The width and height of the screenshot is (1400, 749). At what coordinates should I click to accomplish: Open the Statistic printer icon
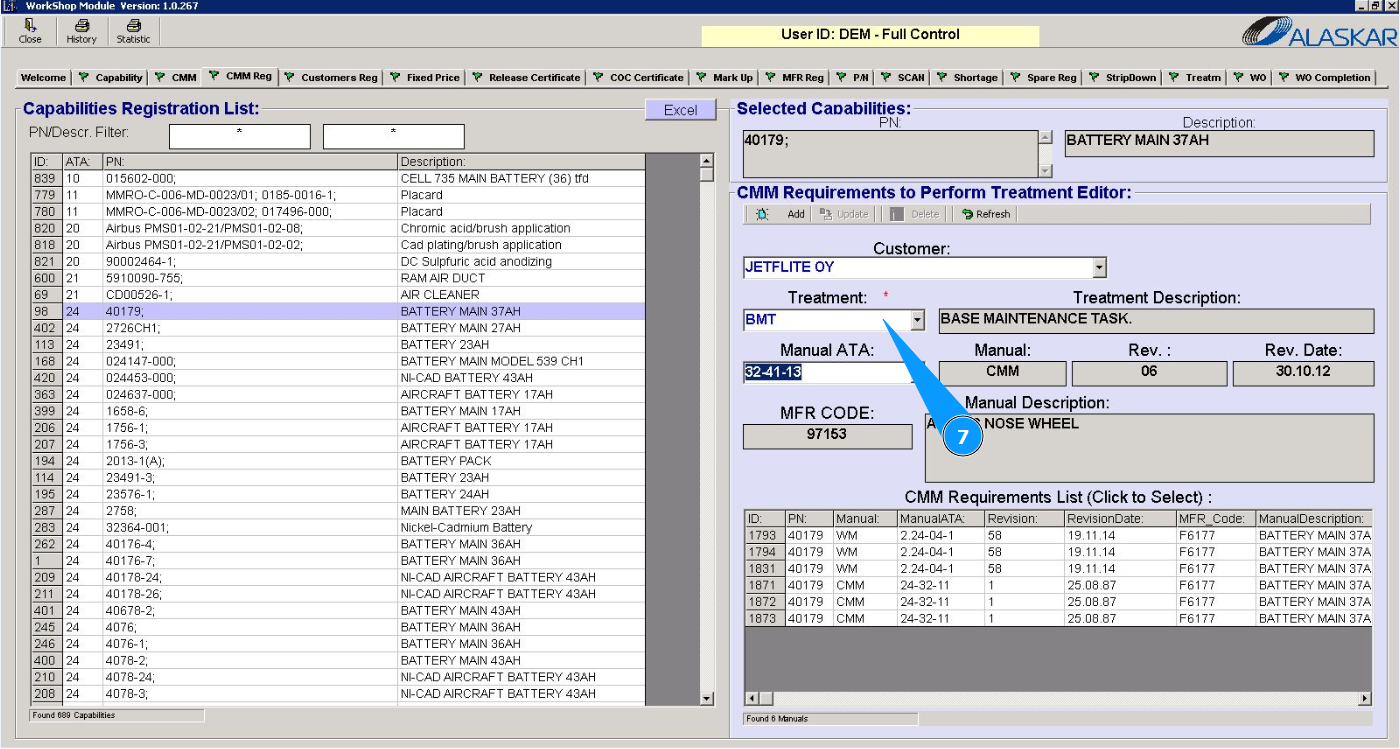point(133,26)
